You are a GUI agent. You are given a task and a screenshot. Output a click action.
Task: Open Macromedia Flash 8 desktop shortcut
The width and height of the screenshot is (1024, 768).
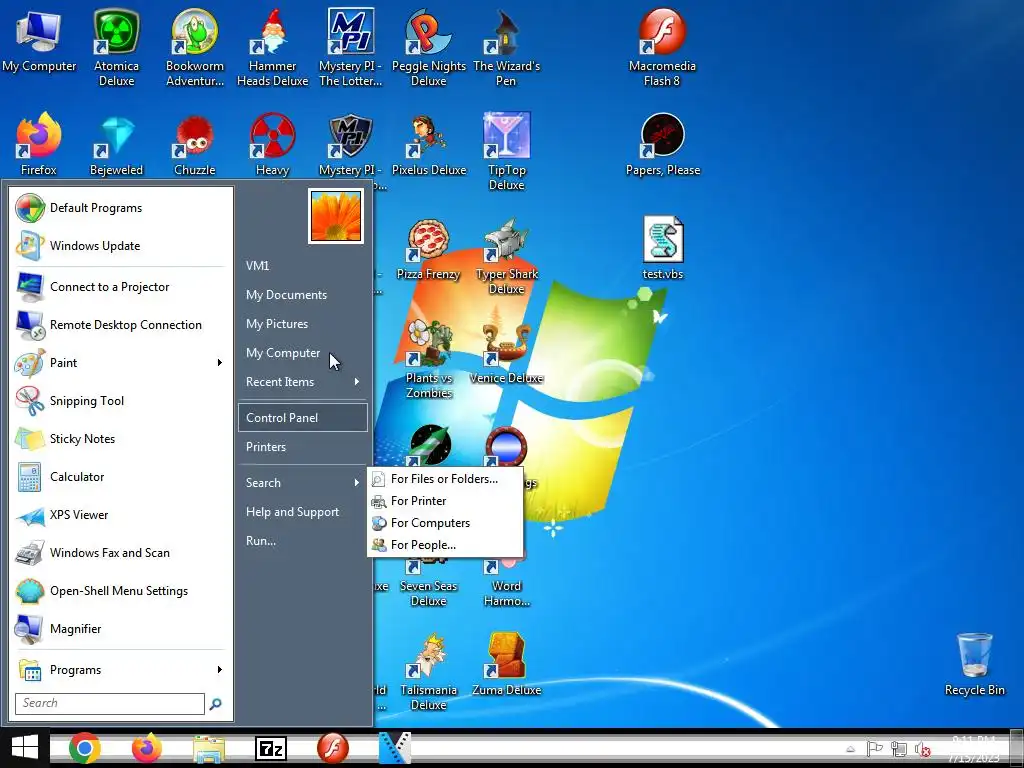click(662, 47)
